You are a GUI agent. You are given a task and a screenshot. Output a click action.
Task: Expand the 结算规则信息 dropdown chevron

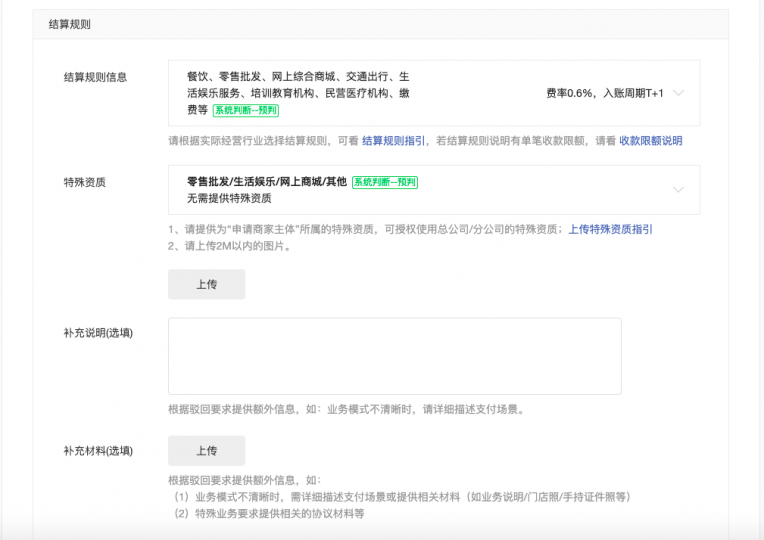point(678,93)
